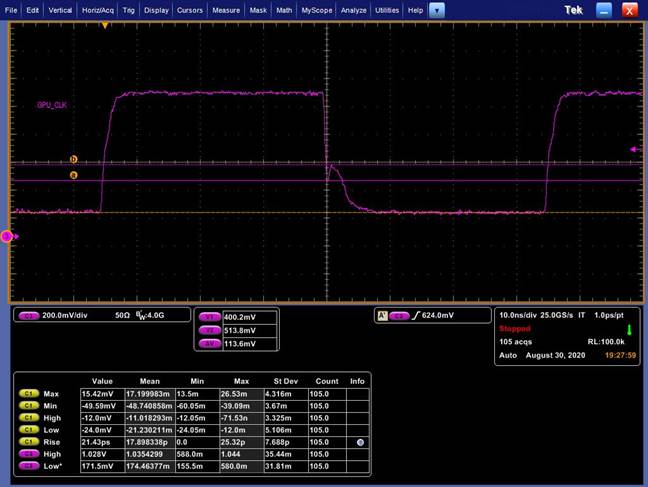Click the red Stopped acquisition status
Image resolution: width=648 pixels, height=487 pixels.
pyautogui.click(x=515, y=329)
